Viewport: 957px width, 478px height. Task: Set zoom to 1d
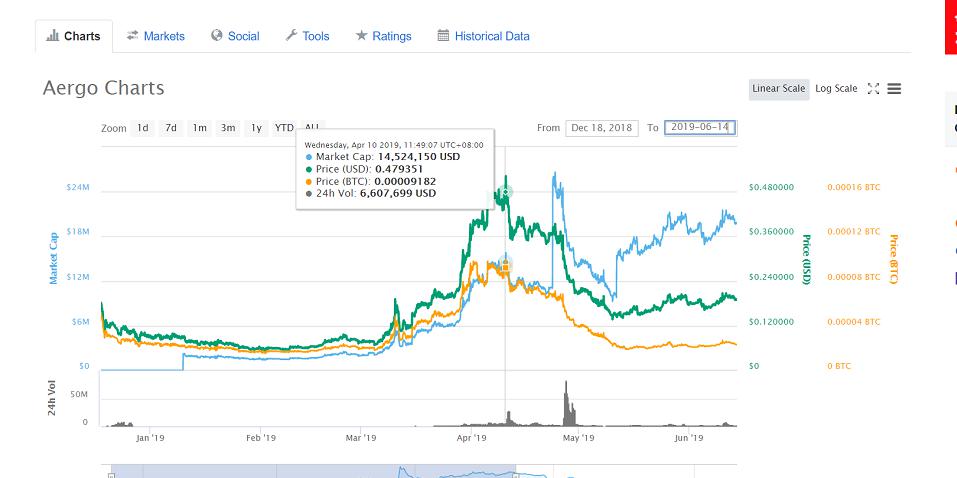click(x=142, y=128)
